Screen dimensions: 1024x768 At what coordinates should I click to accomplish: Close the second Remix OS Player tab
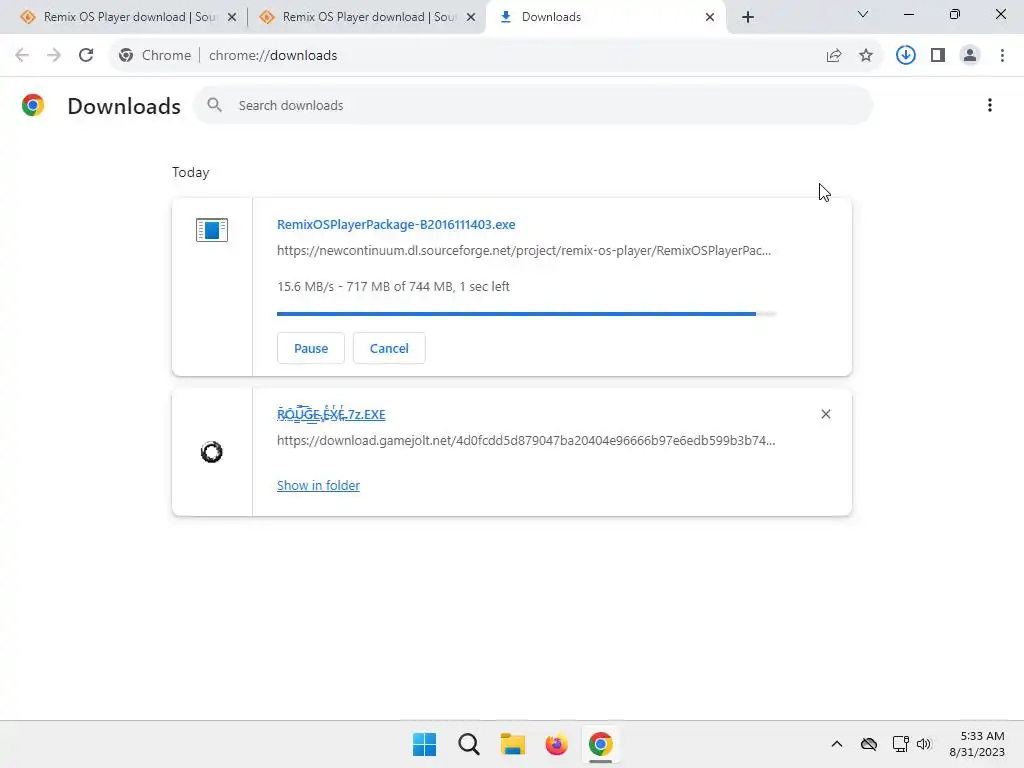point(471,18)
